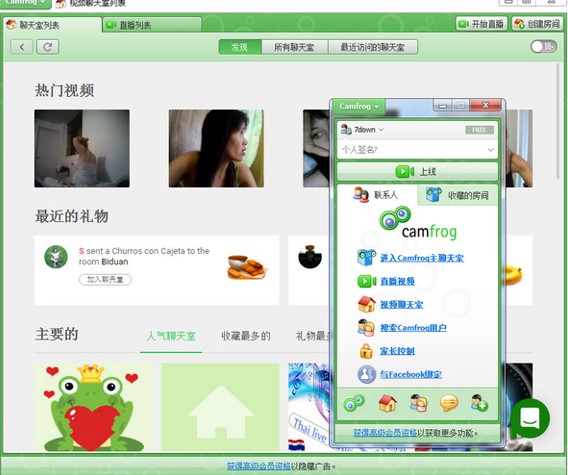The width and height of the screenshot is (568, 475).
Task: Open the green support chat bubble
Action: point(530,418)
